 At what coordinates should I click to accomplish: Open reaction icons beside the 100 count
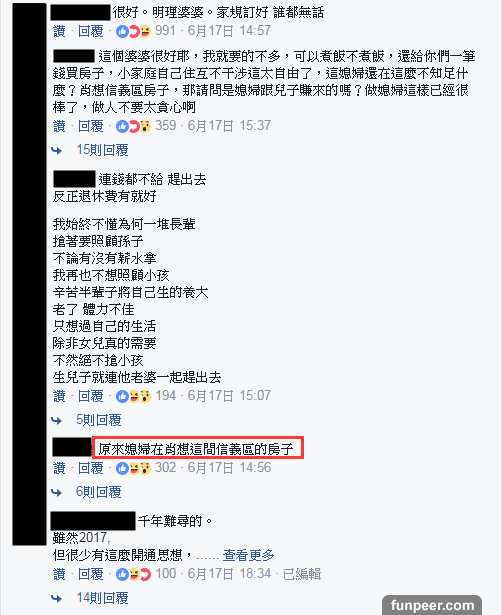pyautogui.click(x=133, y=574)
